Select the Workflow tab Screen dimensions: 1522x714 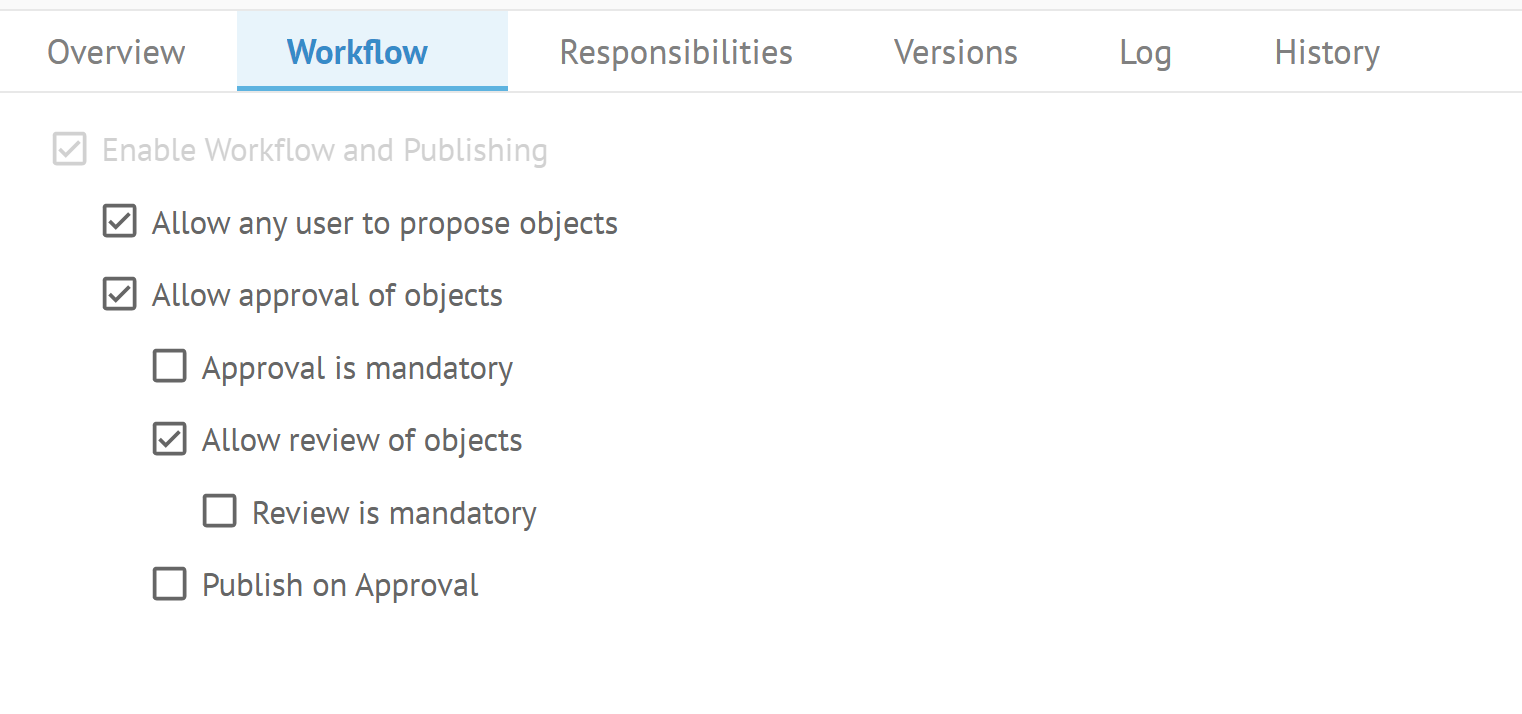(x=357, y=52)
